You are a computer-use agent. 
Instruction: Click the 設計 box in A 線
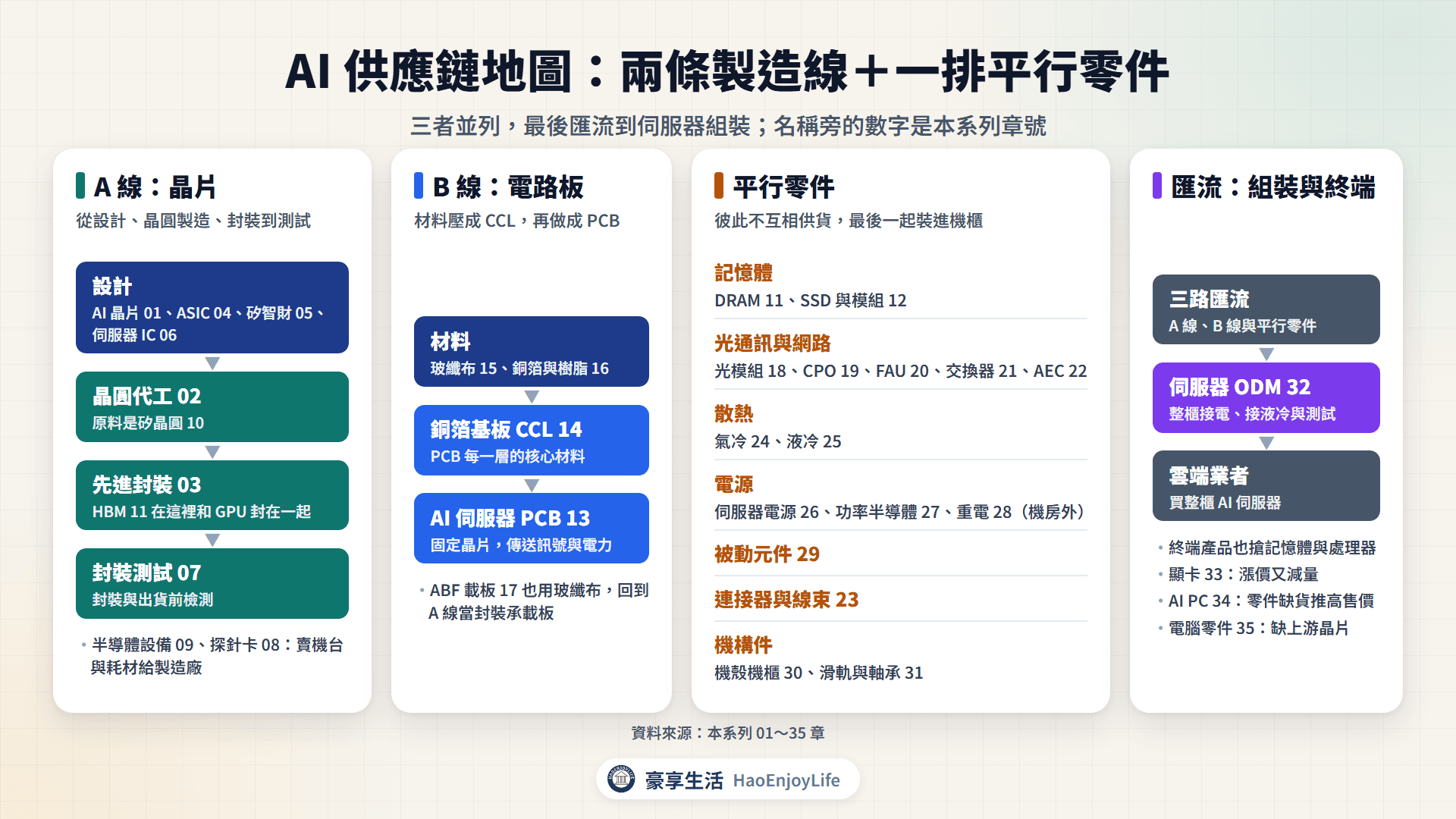coord(212,308)
